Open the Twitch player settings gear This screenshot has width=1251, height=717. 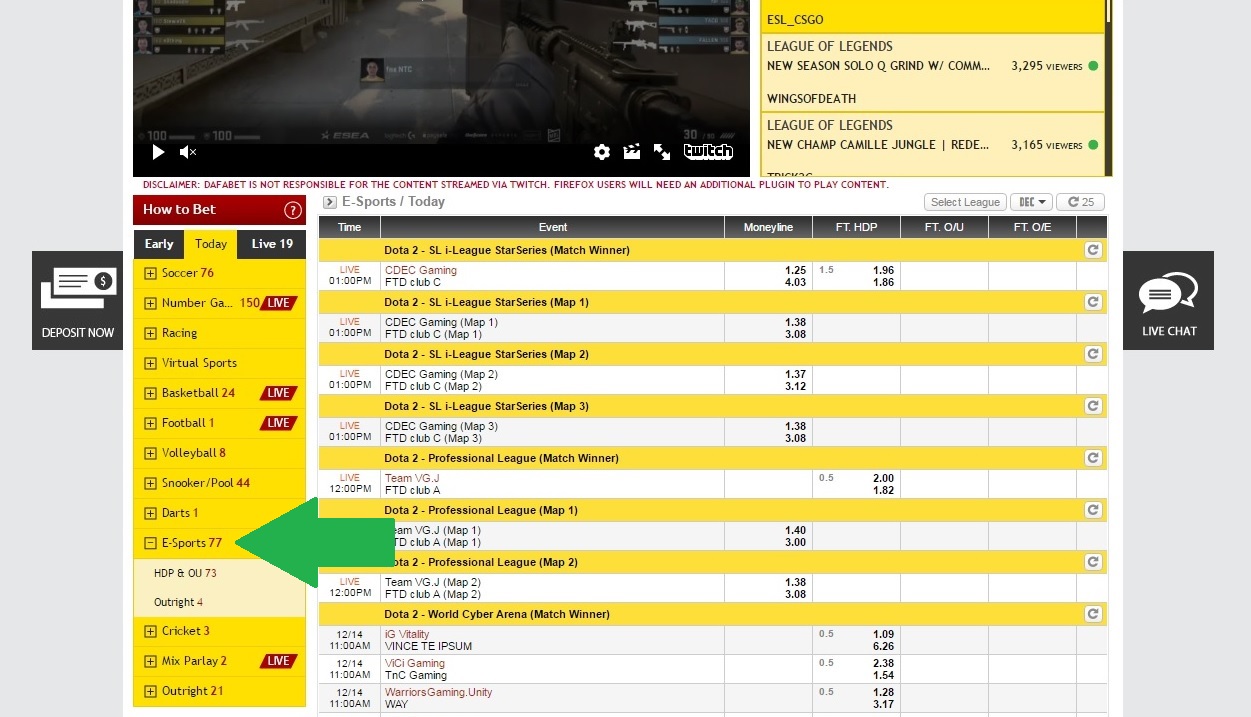point(601,151)
